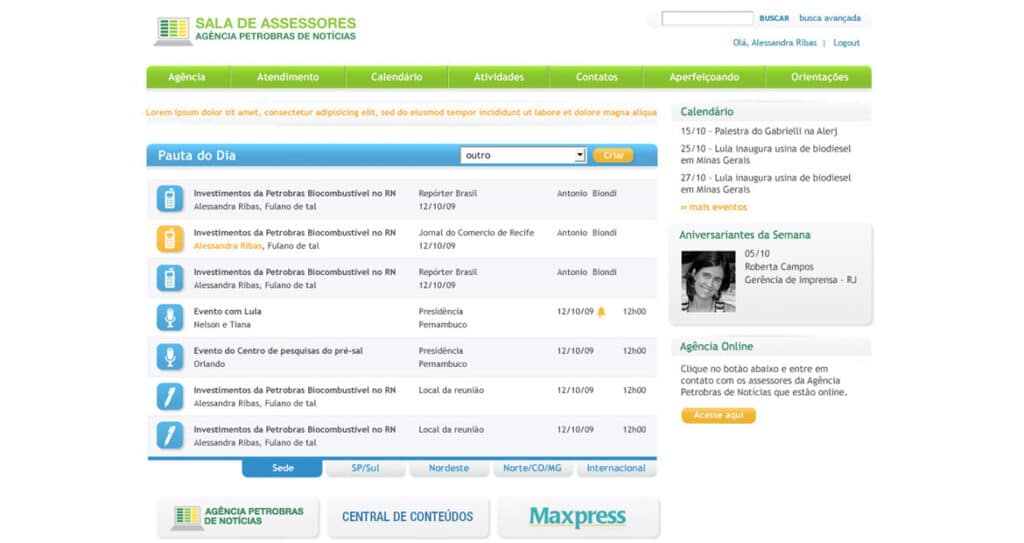Switch to the Nordeste tab
This screenshot has width=1024, height=543.
click(x=449, y=468)
